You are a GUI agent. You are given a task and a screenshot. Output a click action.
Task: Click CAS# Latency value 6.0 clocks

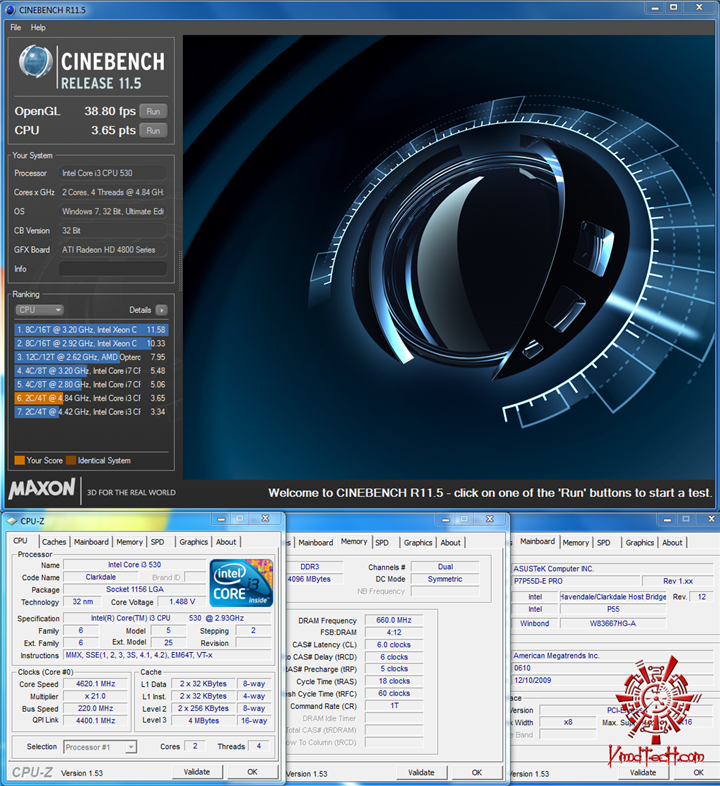[394, 645]
